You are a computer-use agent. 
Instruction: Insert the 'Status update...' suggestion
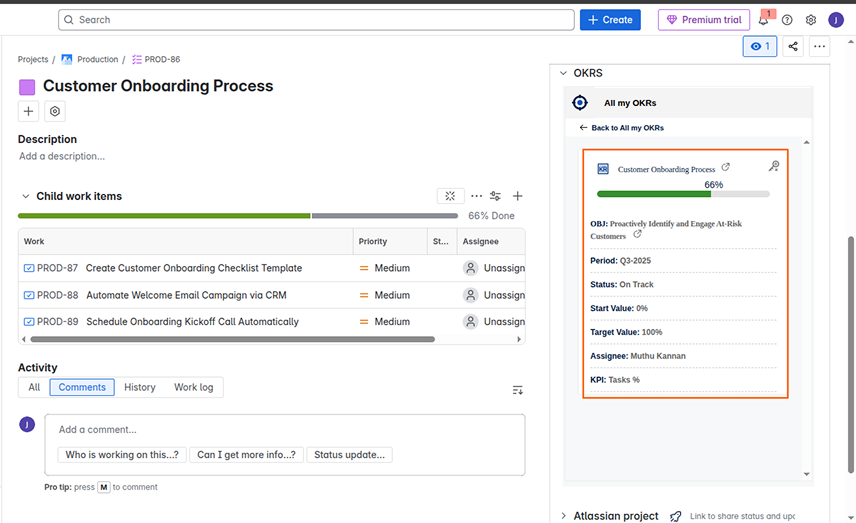pyautogui.click(x=349, y=455)
